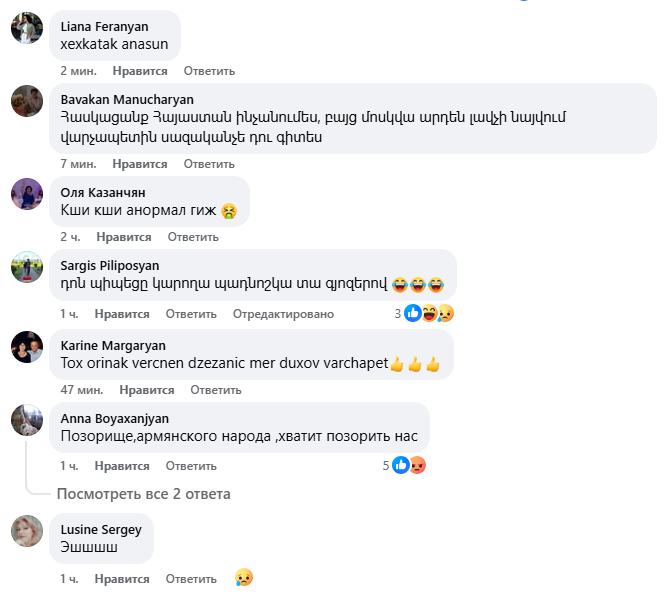The height and width of the screenshot is (593, 672).
Task: Show edit history via 'Отредактировано'
Action: click(x=283, y=313)
